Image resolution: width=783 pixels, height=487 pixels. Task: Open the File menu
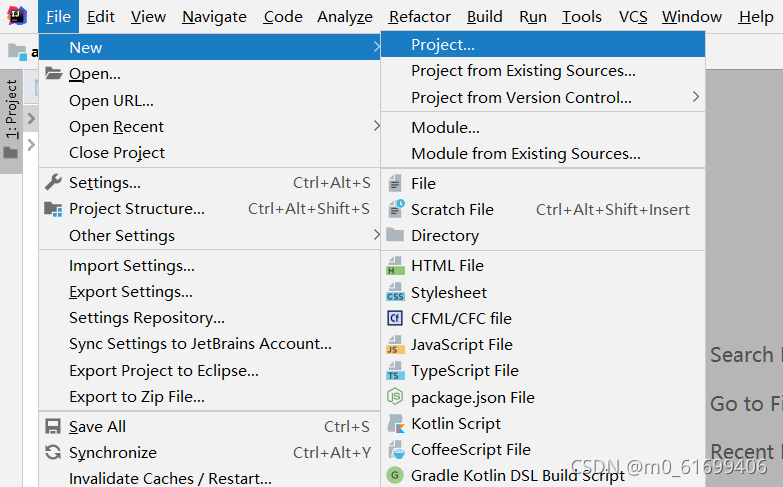58,16
